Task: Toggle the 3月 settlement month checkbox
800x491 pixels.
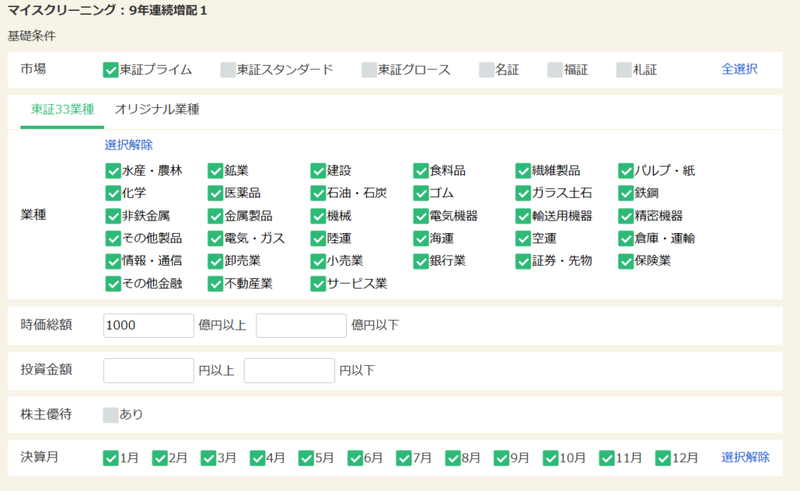Action: tap(208, 458)
